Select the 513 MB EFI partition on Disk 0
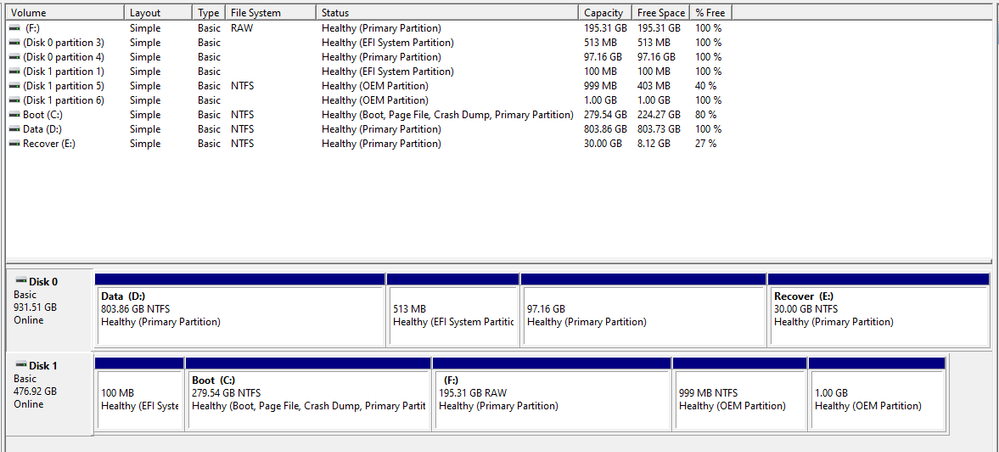 [x=452, y=315]
